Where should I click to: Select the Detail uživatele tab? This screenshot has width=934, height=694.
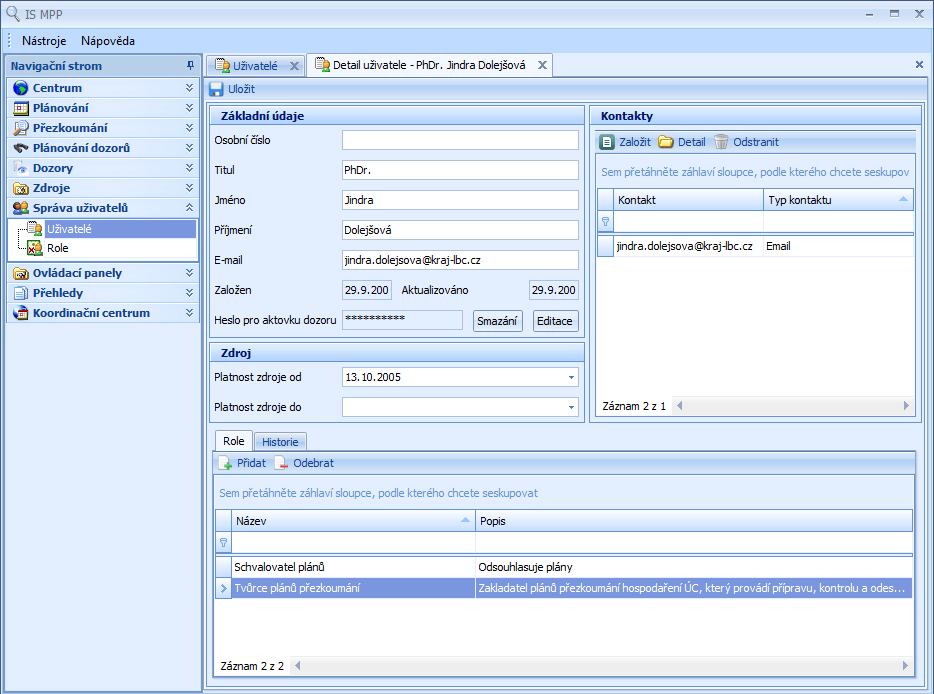coord(429,65)
